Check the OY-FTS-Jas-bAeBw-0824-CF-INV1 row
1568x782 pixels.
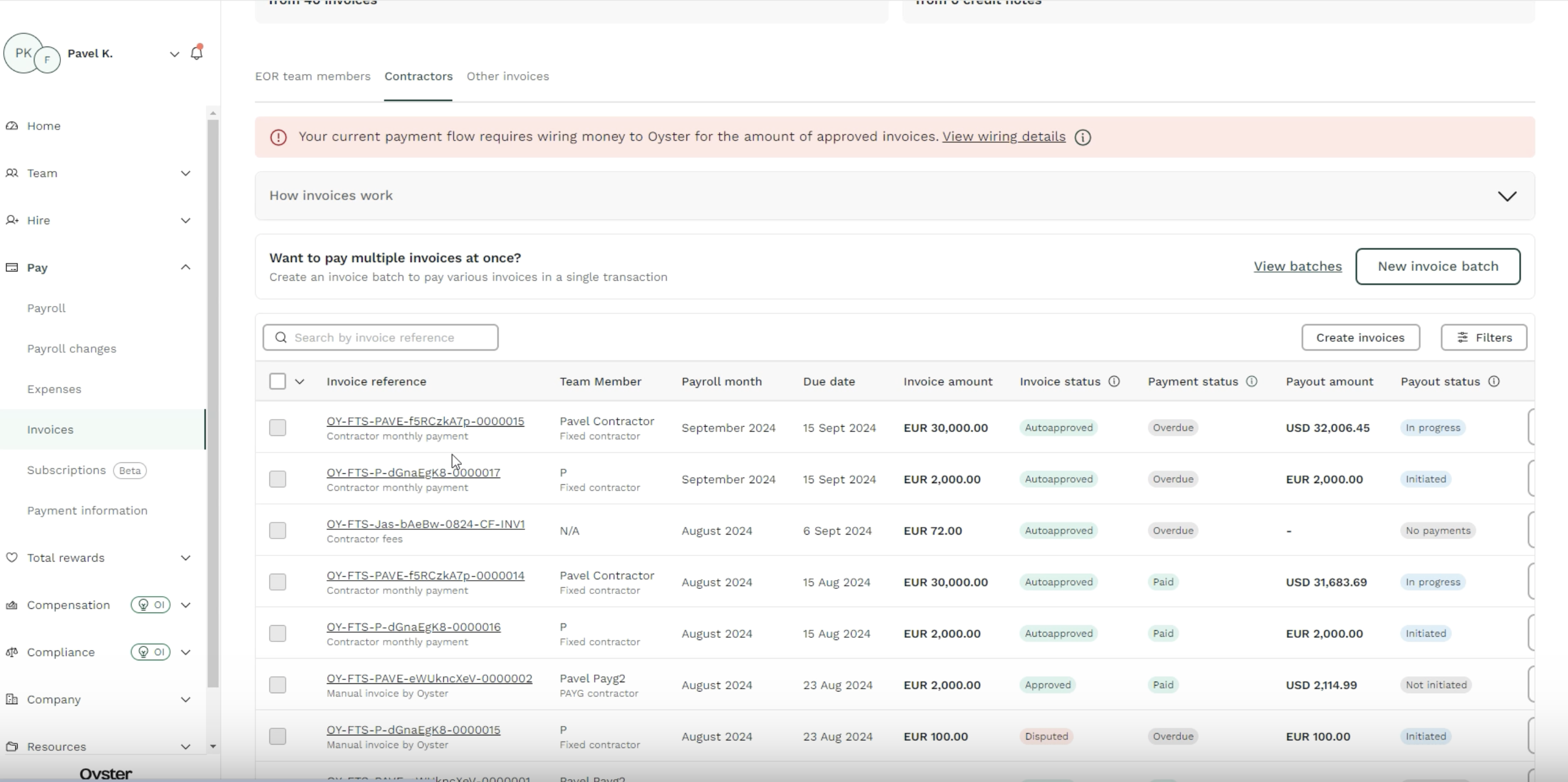click(x=278, y=530)
